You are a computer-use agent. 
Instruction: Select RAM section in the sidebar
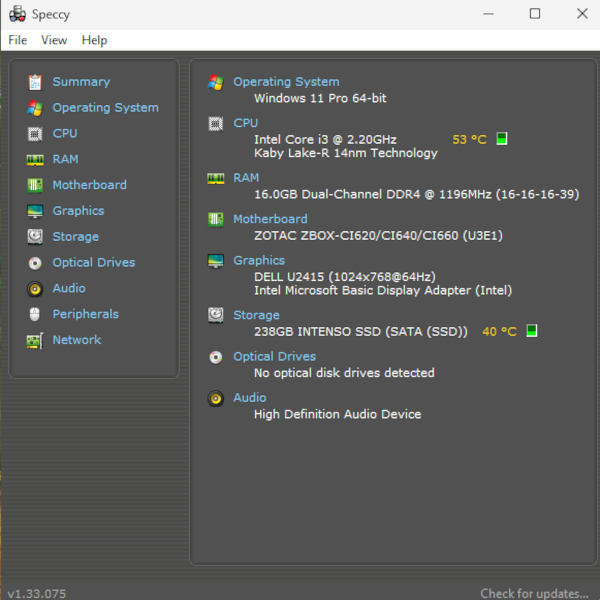65,159
